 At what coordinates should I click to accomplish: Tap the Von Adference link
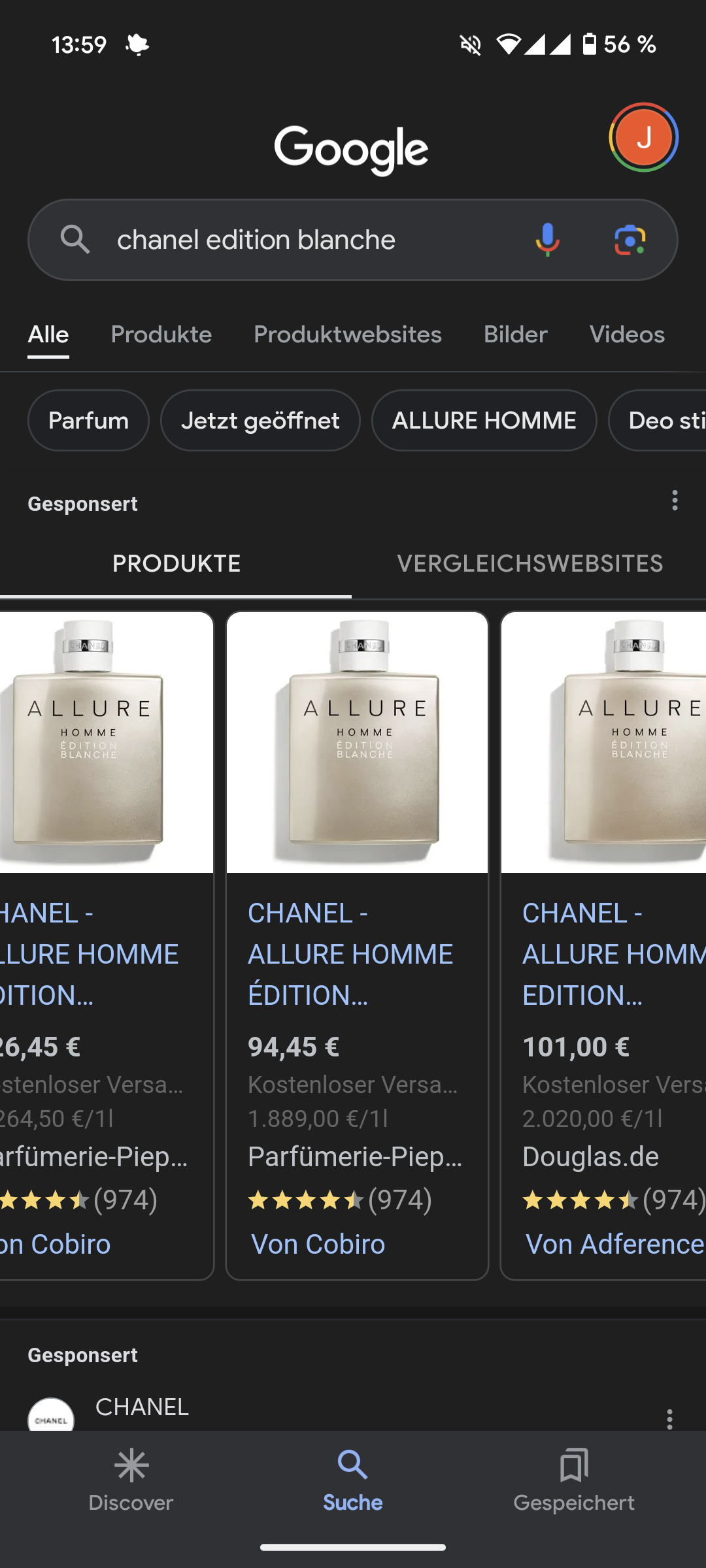[614, 1245]
